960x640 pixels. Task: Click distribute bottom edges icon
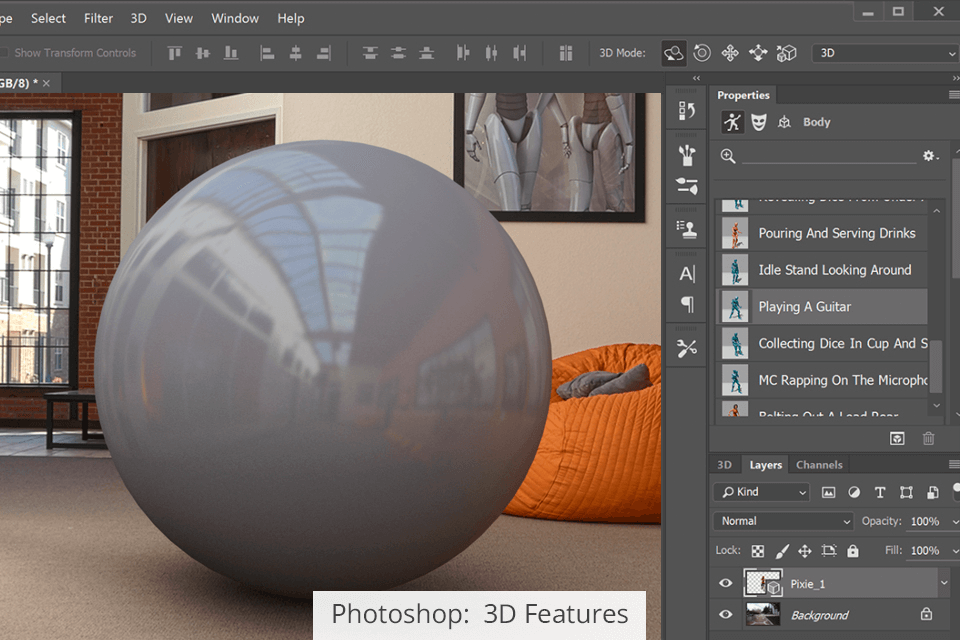click(427, 53)
